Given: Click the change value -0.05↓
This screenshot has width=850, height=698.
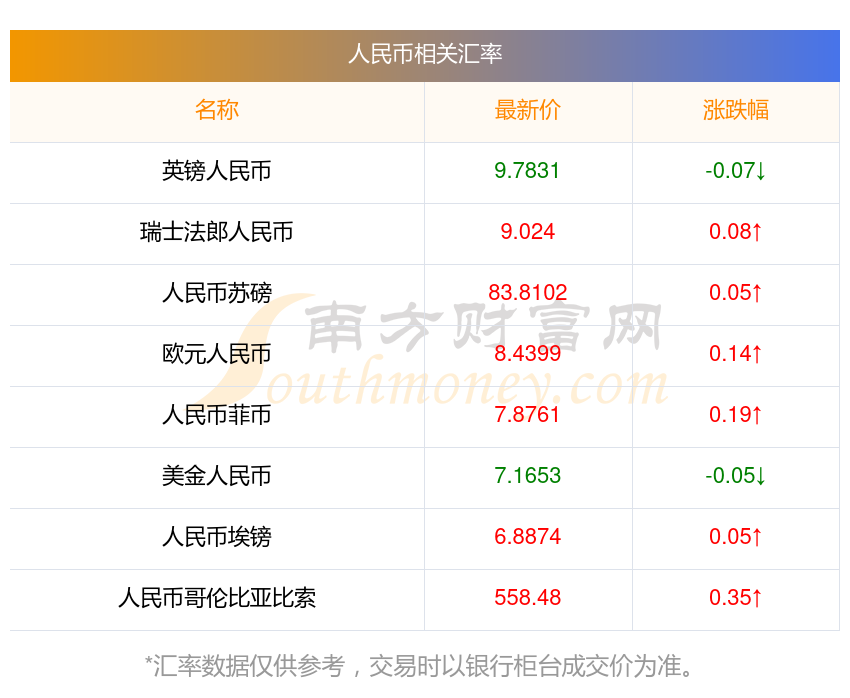Looking at the screenshot, I should (x=736, y=476).
